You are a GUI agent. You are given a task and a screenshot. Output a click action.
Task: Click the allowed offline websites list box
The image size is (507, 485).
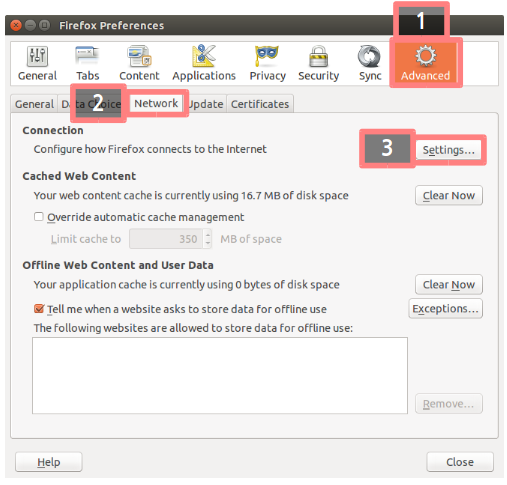pyautogui.click(x=220, y=376)
